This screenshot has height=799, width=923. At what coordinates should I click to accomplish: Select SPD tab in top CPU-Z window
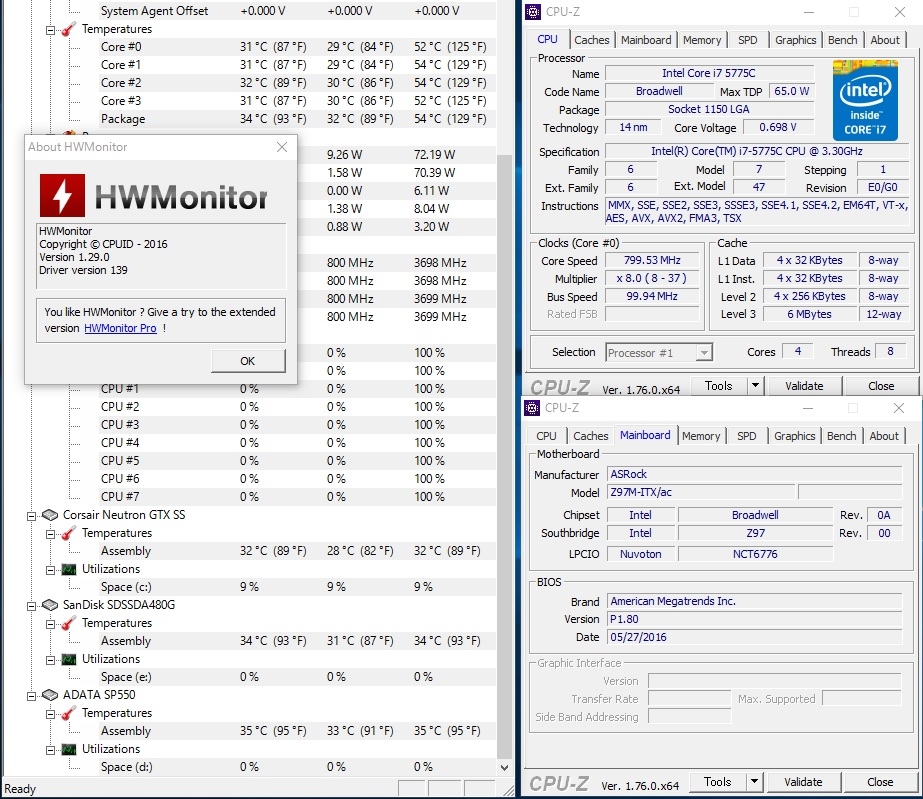coord(748,40)
